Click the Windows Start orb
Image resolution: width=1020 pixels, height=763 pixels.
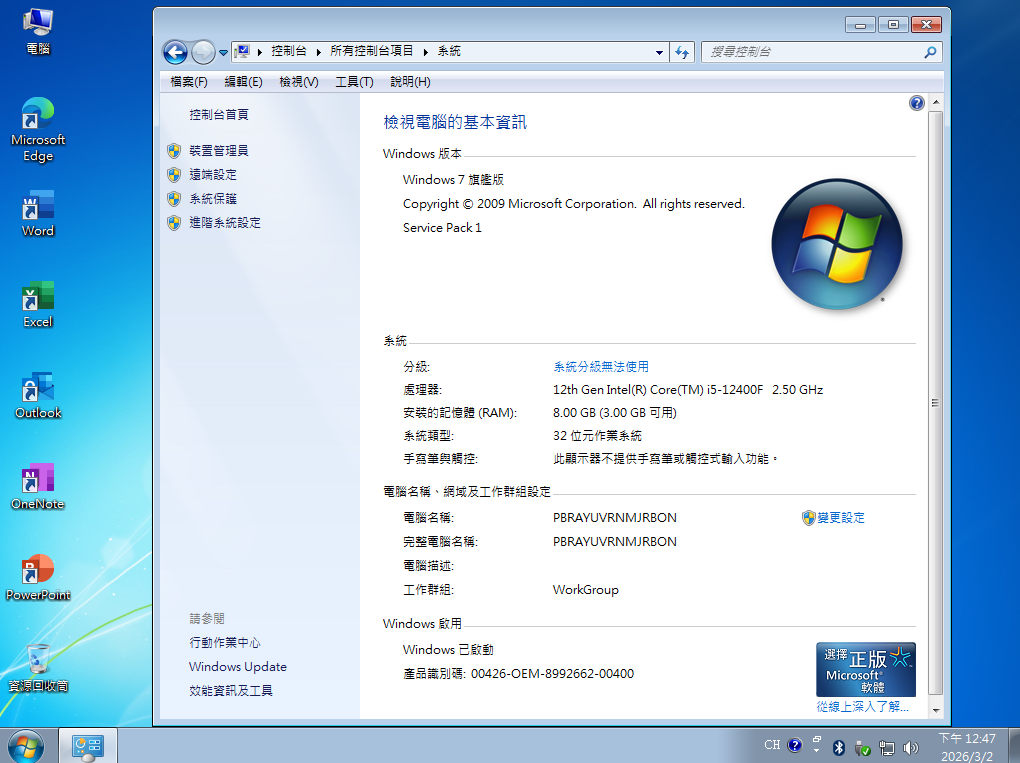[25, 746]
